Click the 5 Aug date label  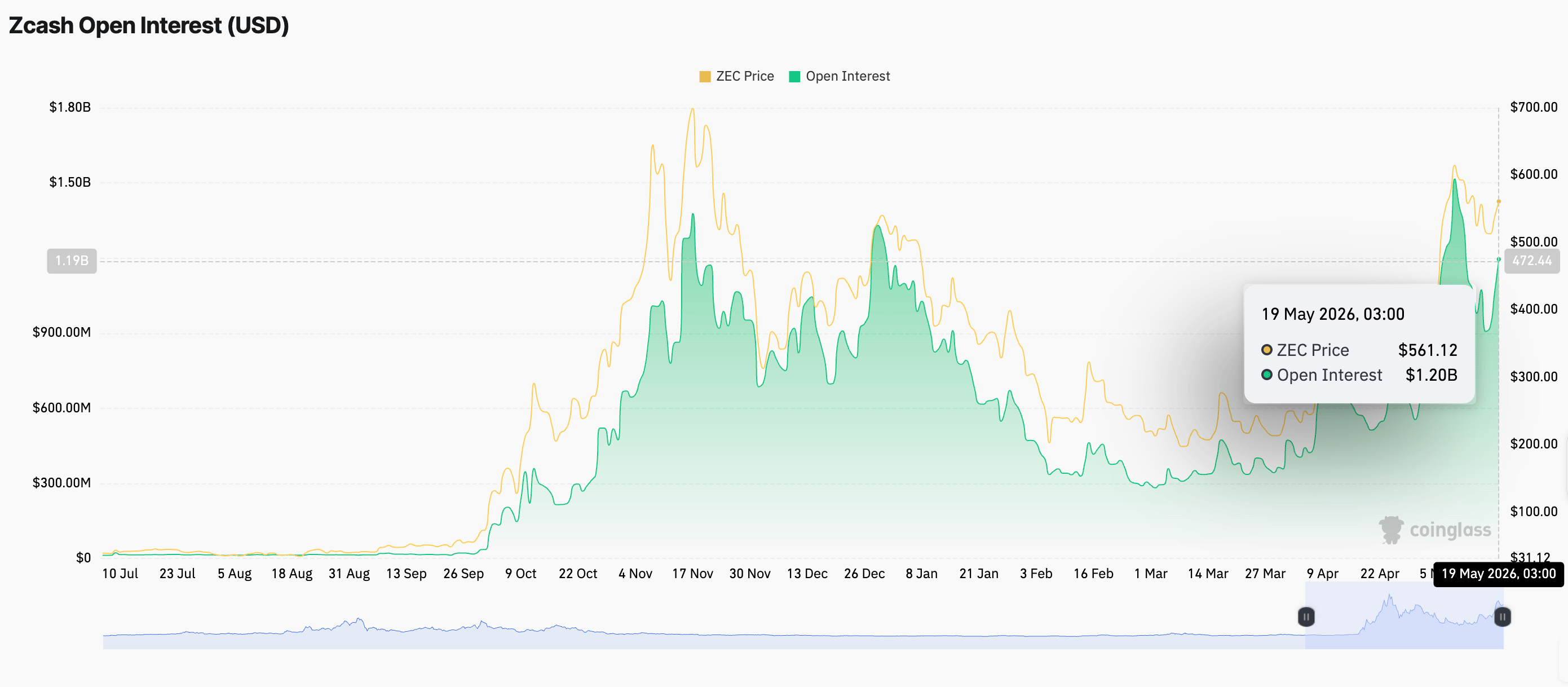click(235, 574)
